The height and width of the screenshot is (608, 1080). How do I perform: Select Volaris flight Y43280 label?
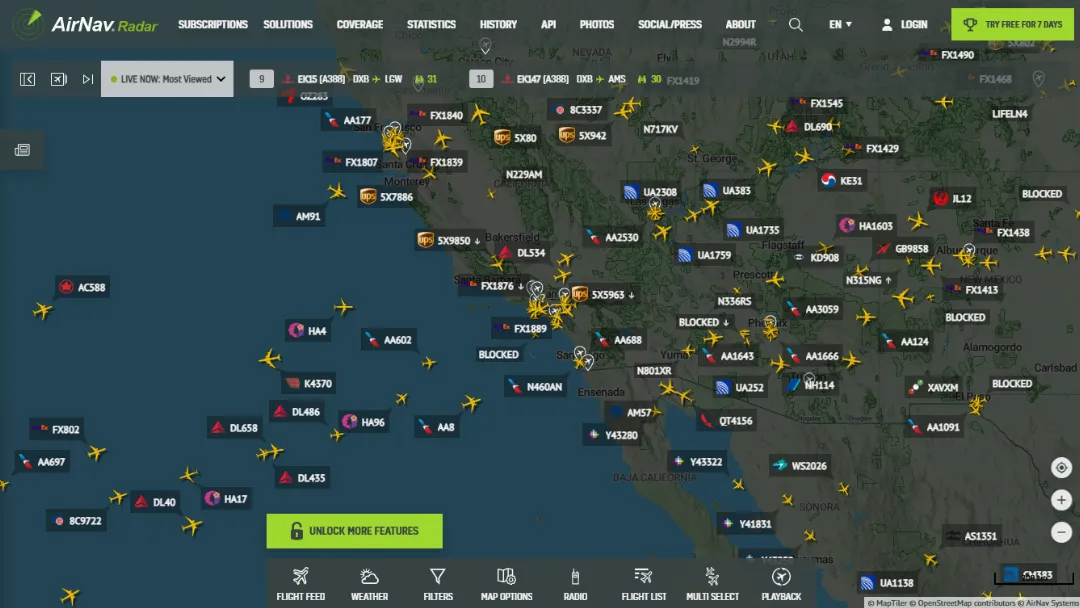[612, 434]
